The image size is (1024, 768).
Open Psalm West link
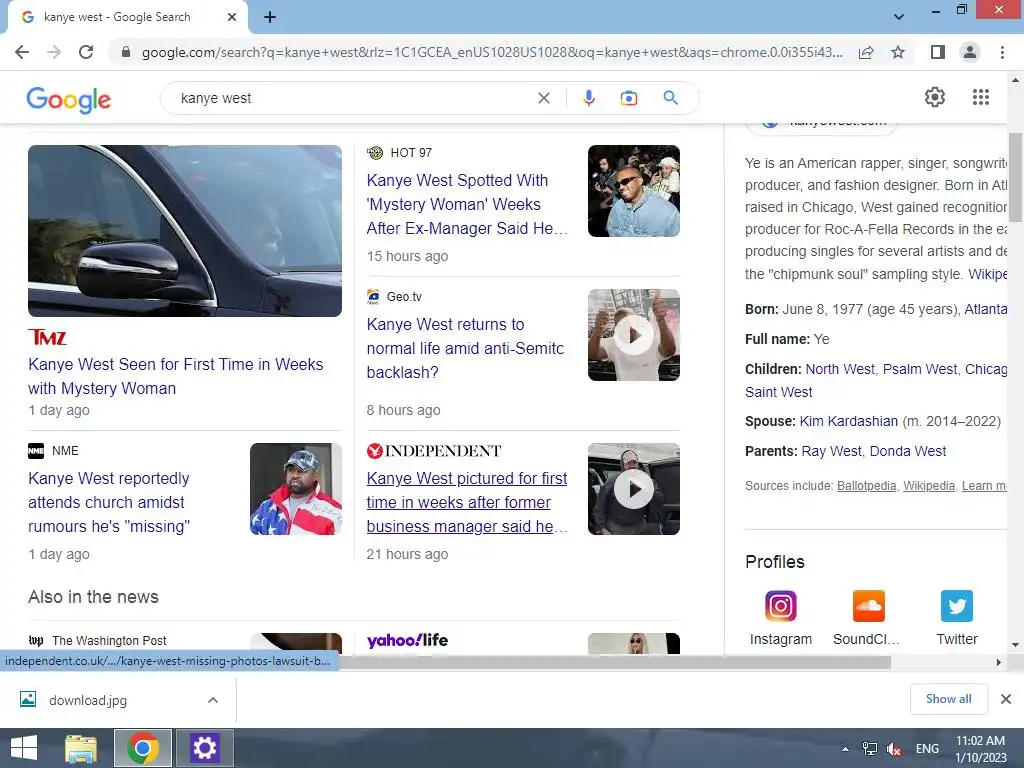(x=920, y=369)
